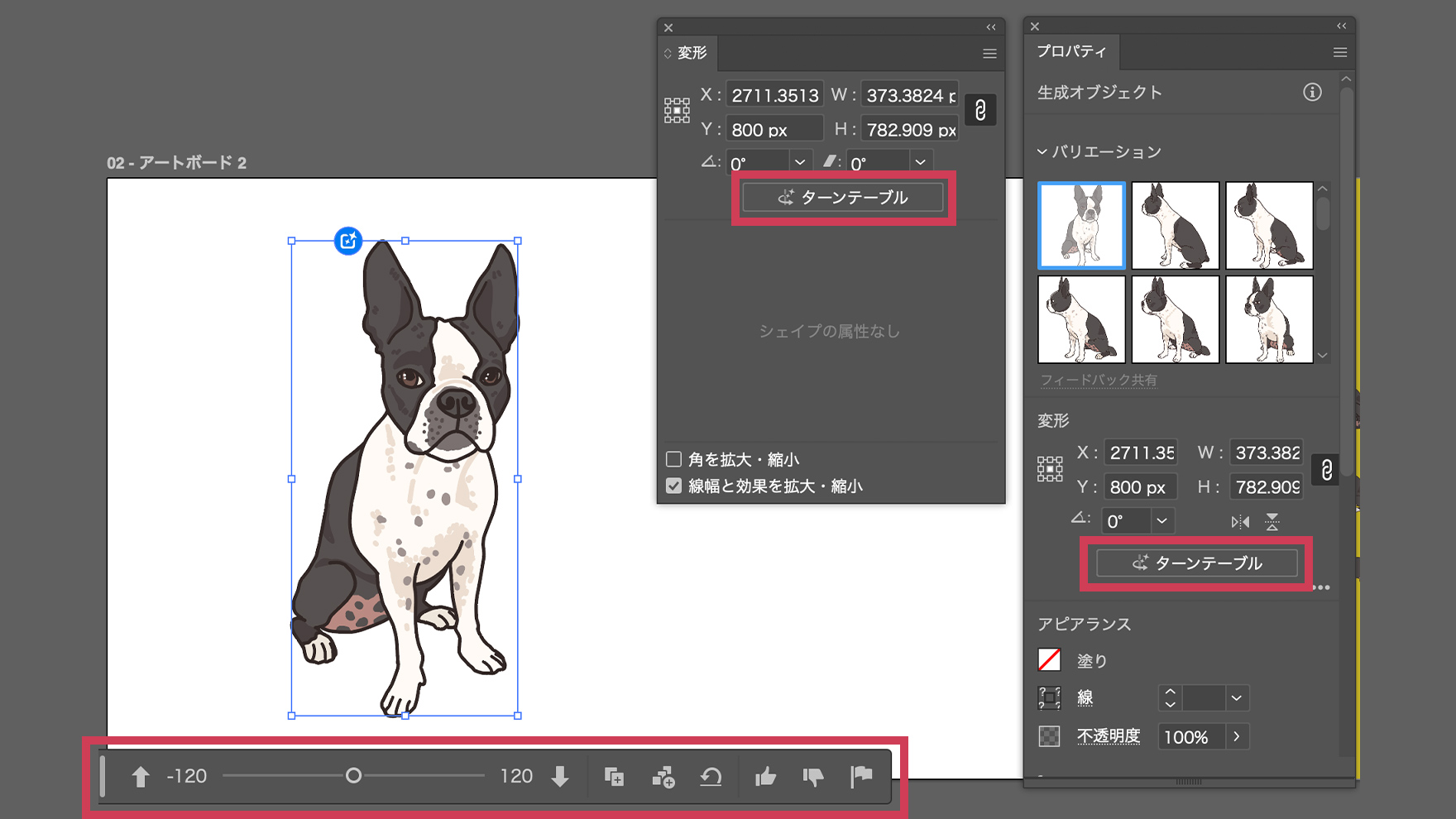
Task: Uncheck 線幅と効果を拡大・縮小 checkbox
Action: coord(674,486)
